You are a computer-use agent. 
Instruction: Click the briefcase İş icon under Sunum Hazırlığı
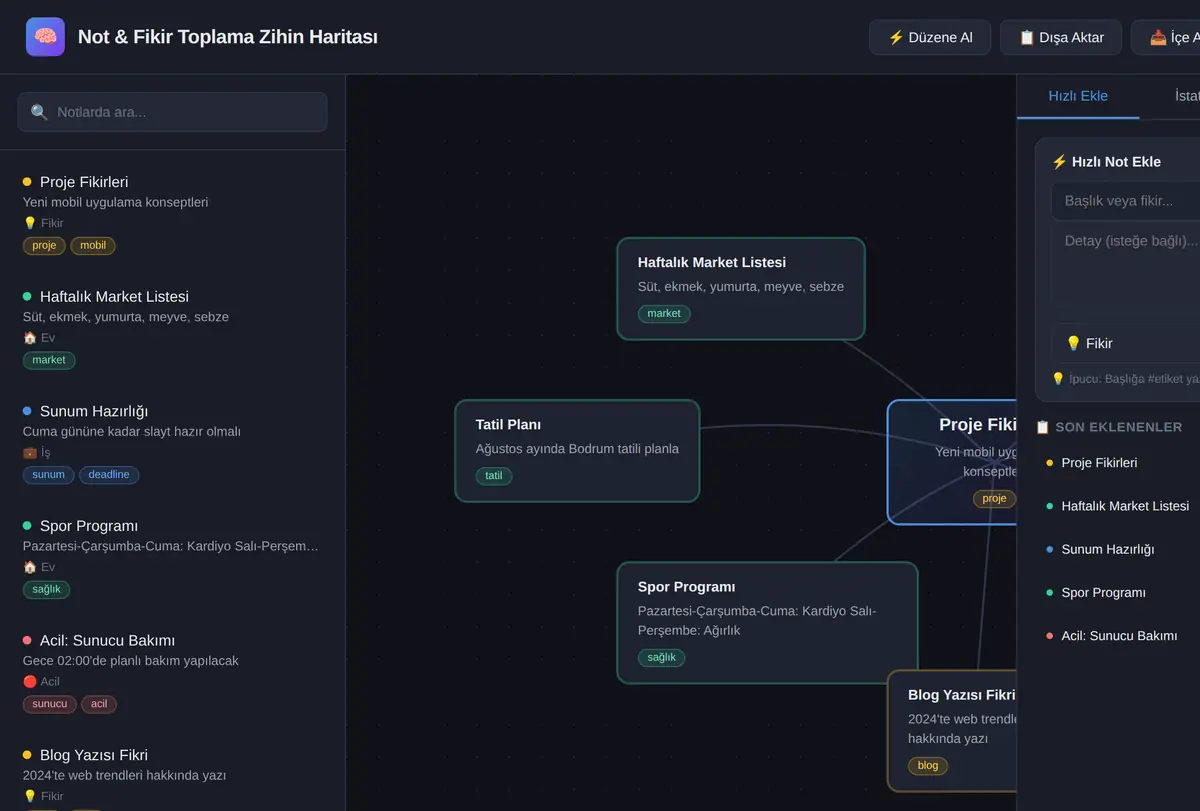[x=30, y=453]
